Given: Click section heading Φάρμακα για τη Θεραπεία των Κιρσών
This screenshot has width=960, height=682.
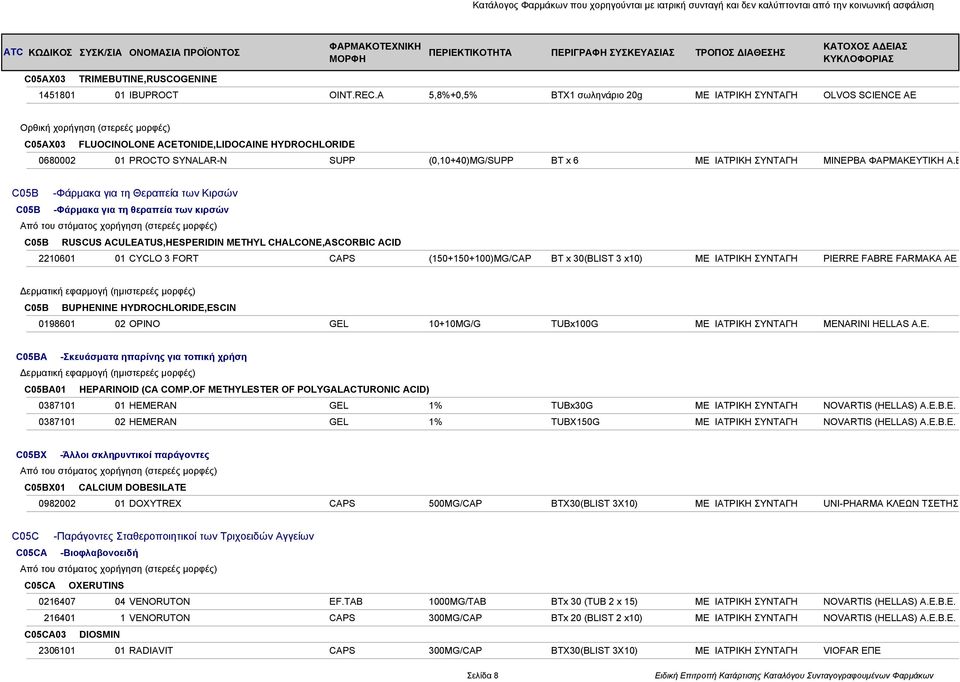Looking at the screenshot, I should pyautogui.click(x=145, y=193).
